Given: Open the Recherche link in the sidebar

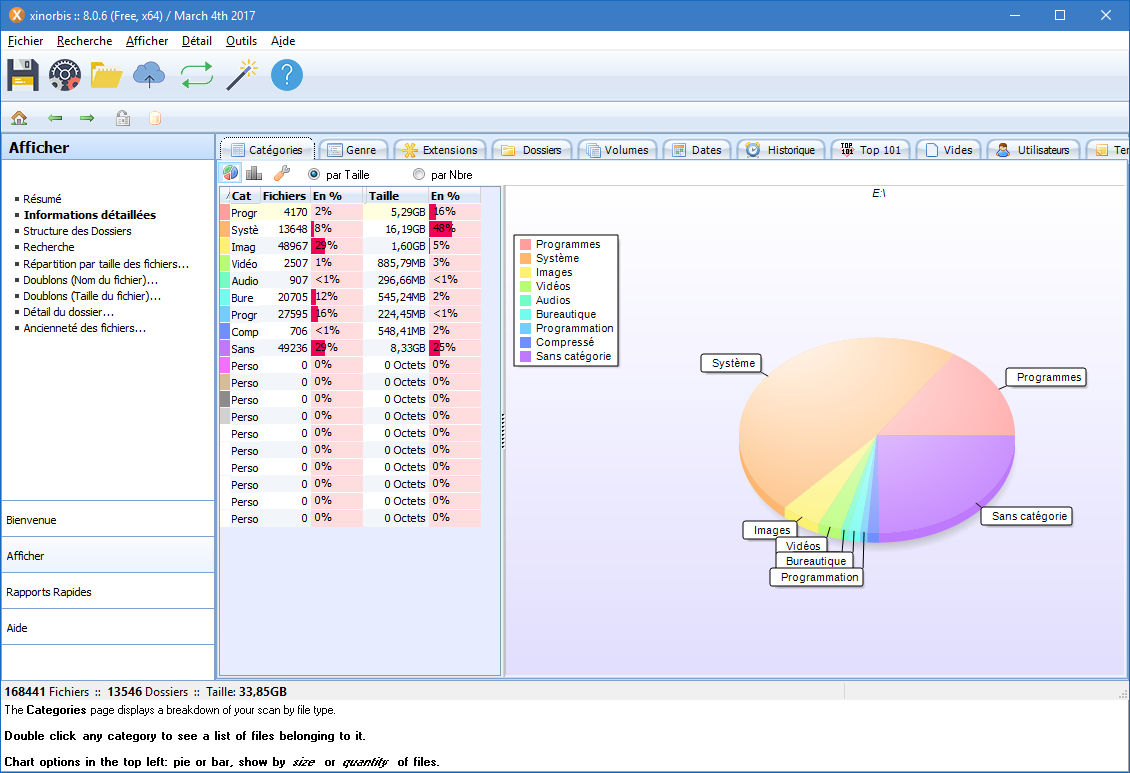Looking at the screenshot, I should [x=48, y=247].
